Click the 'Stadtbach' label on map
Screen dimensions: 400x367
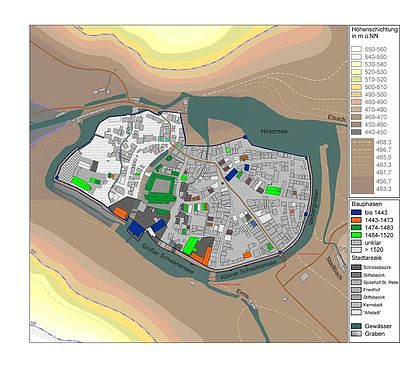(x=333, y=269)
